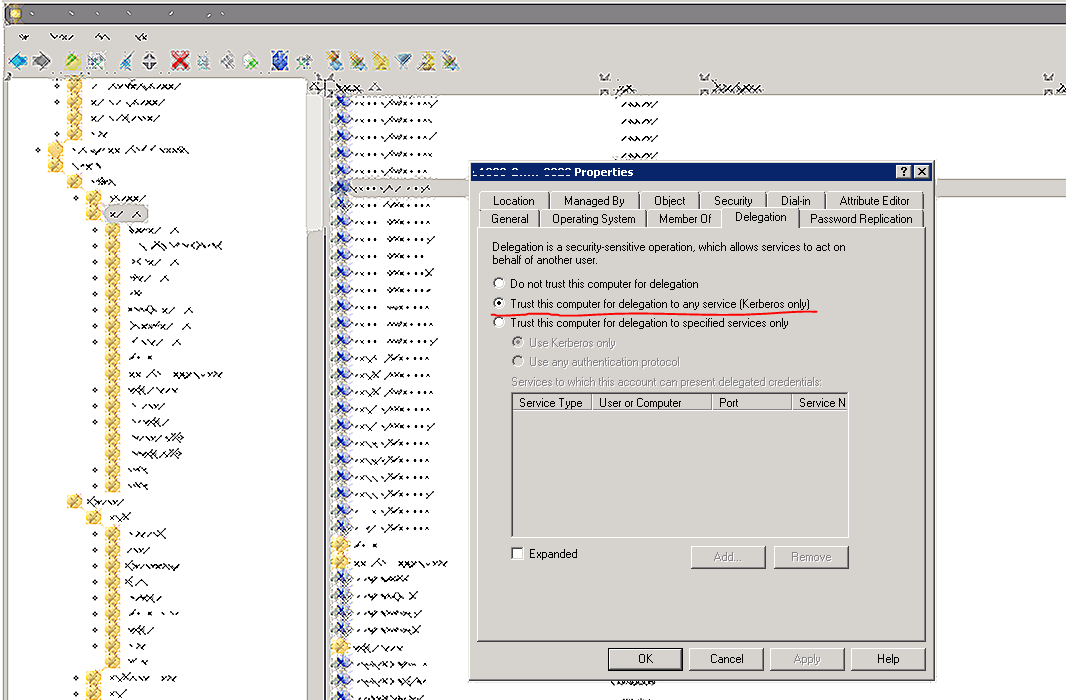Confirm the dialog with OK
This screenshot has height=700, width=1066.
(x=645, y=659)
